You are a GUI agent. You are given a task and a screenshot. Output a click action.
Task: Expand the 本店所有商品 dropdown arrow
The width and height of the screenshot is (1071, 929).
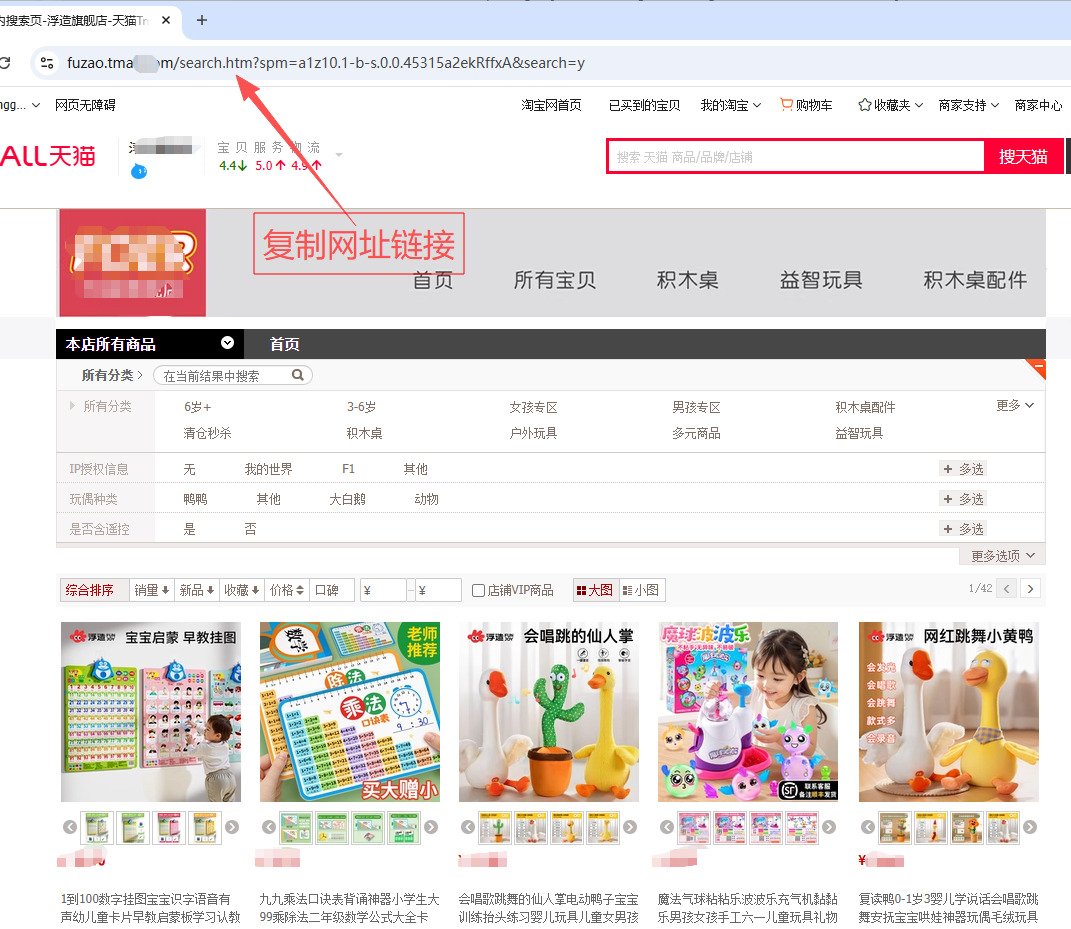click(227, 343)
